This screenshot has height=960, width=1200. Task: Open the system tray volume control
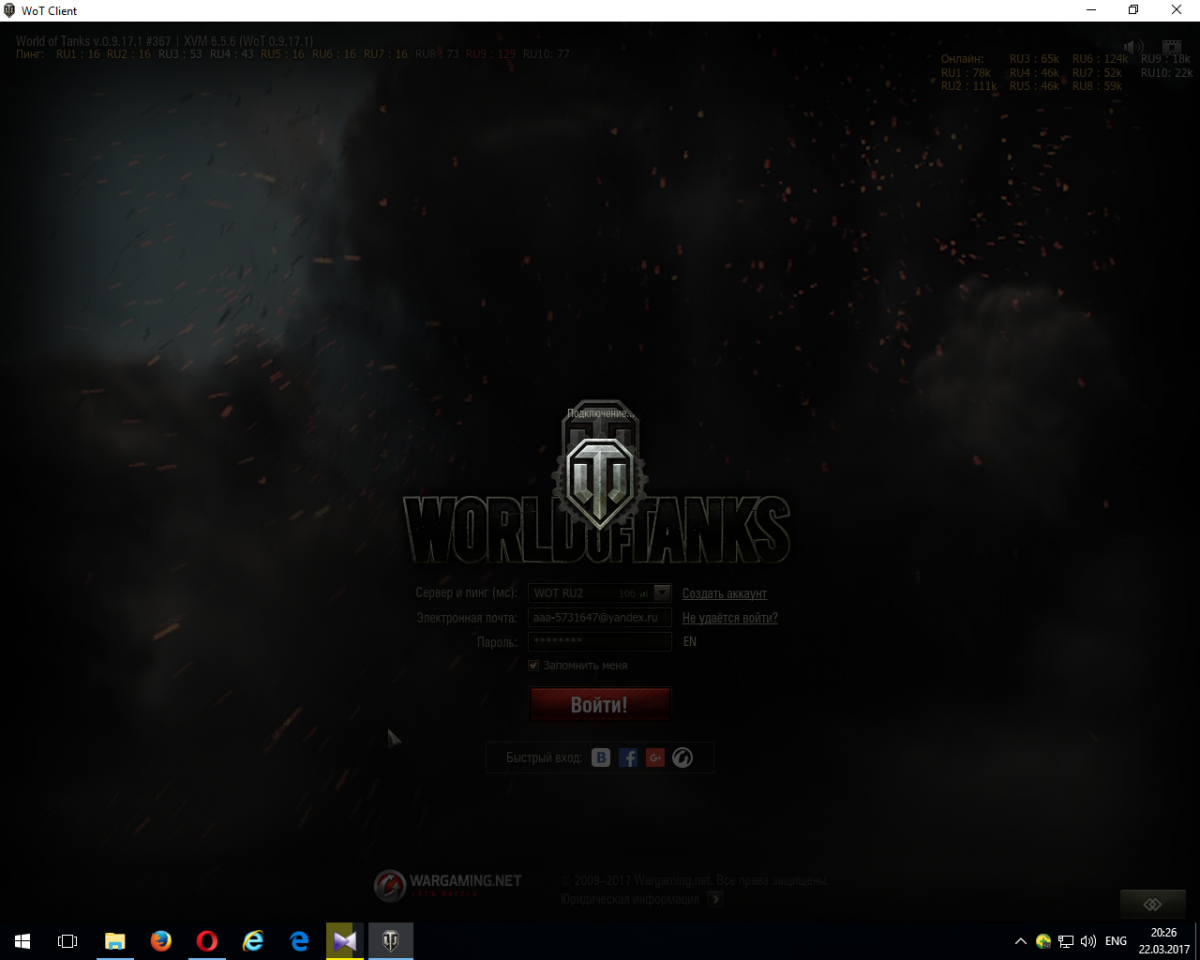click(x=1088, y=941)
